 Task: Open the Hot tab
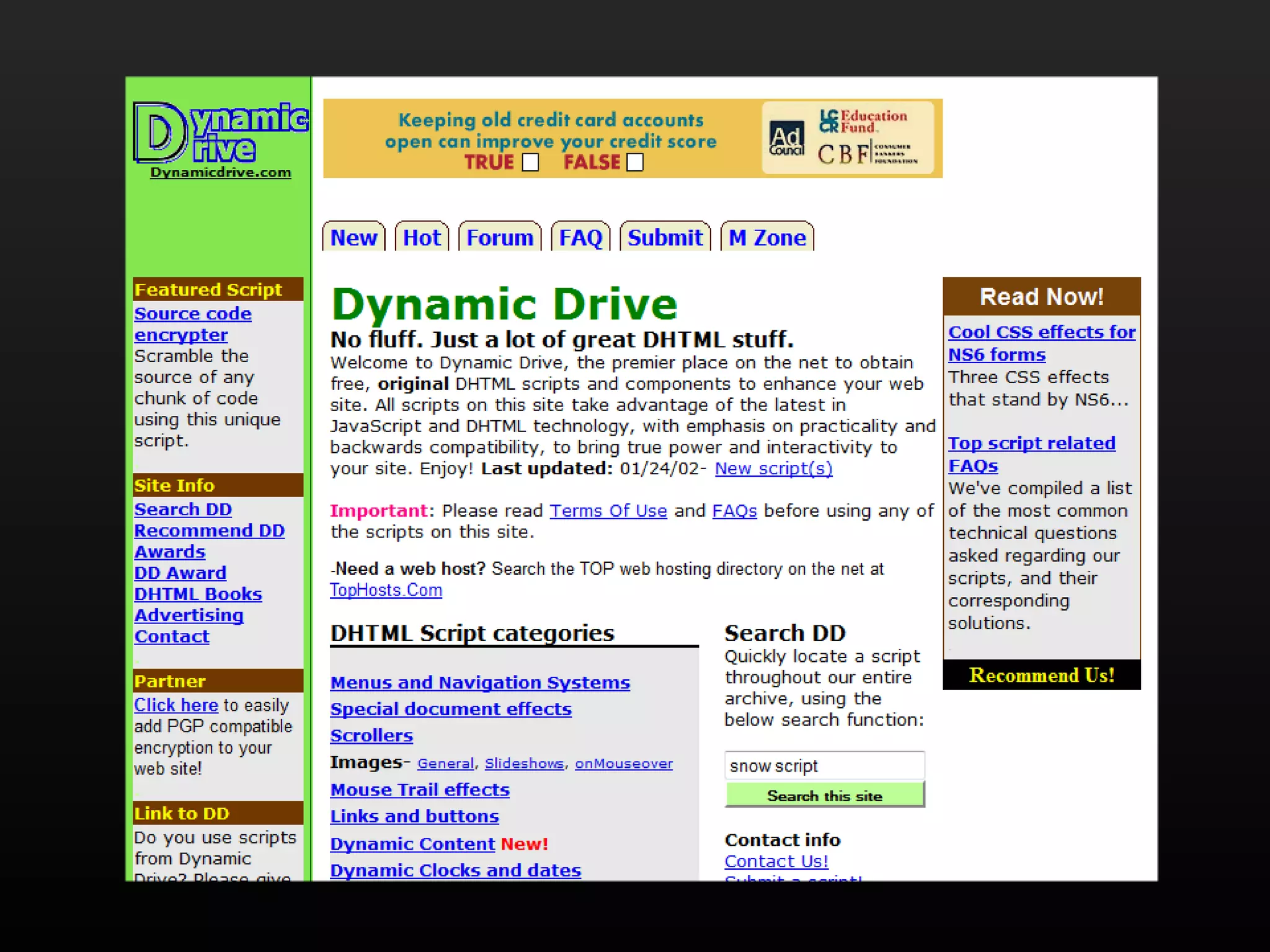coord(422,237)
